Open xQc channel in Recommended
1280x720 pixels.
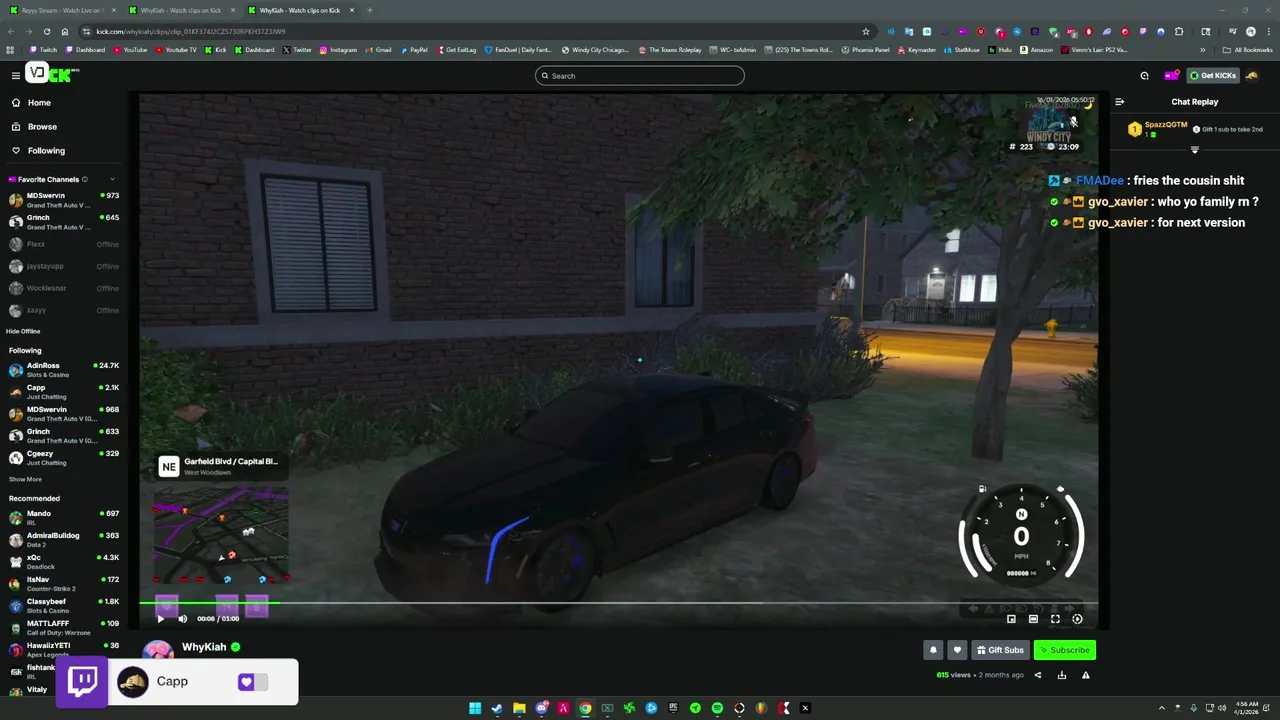[62, 561]
